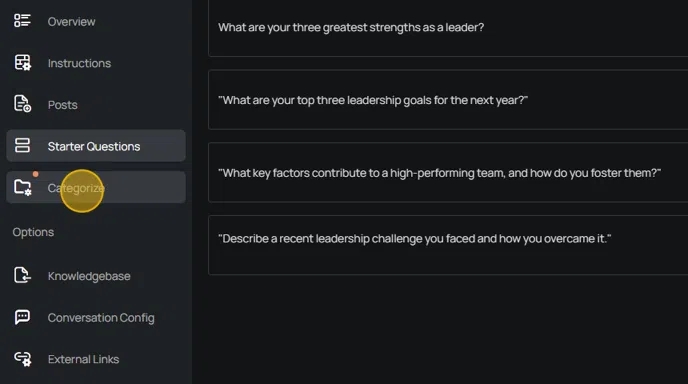Open Conversation Config settings

[x=101, y=317]
